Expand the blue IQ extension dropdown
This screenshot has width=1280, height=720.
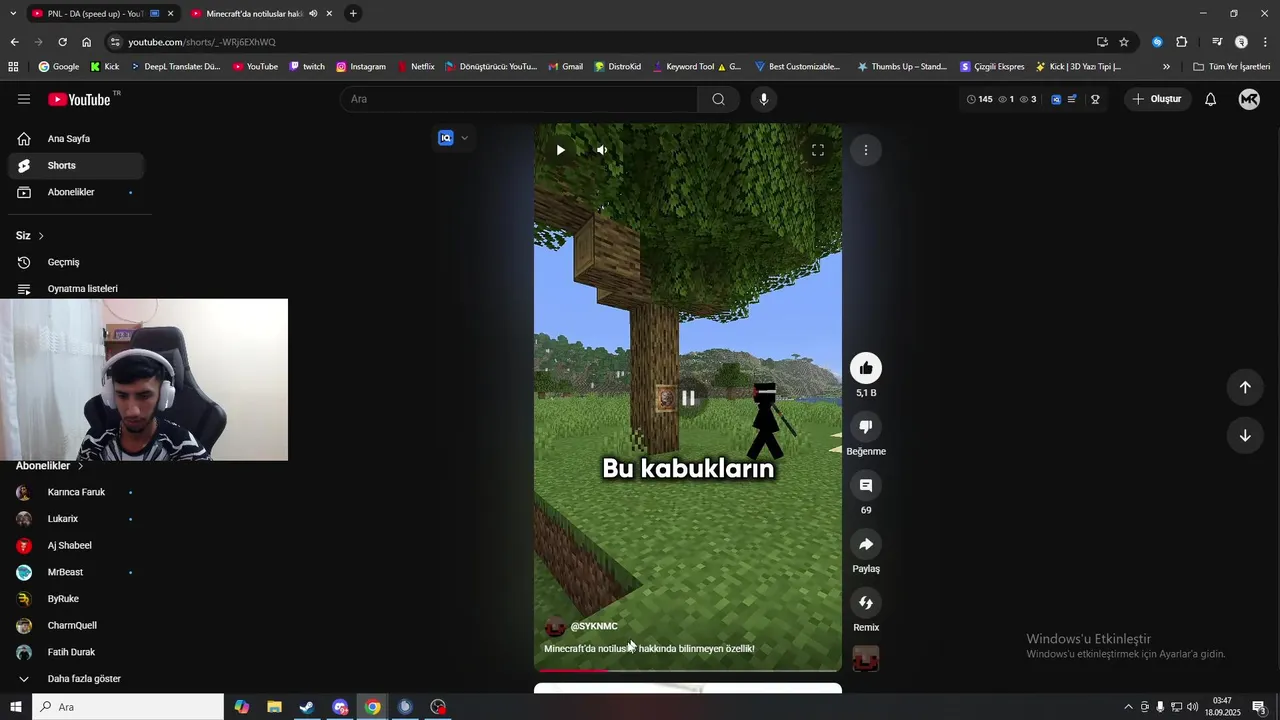[x=464, y=138]
